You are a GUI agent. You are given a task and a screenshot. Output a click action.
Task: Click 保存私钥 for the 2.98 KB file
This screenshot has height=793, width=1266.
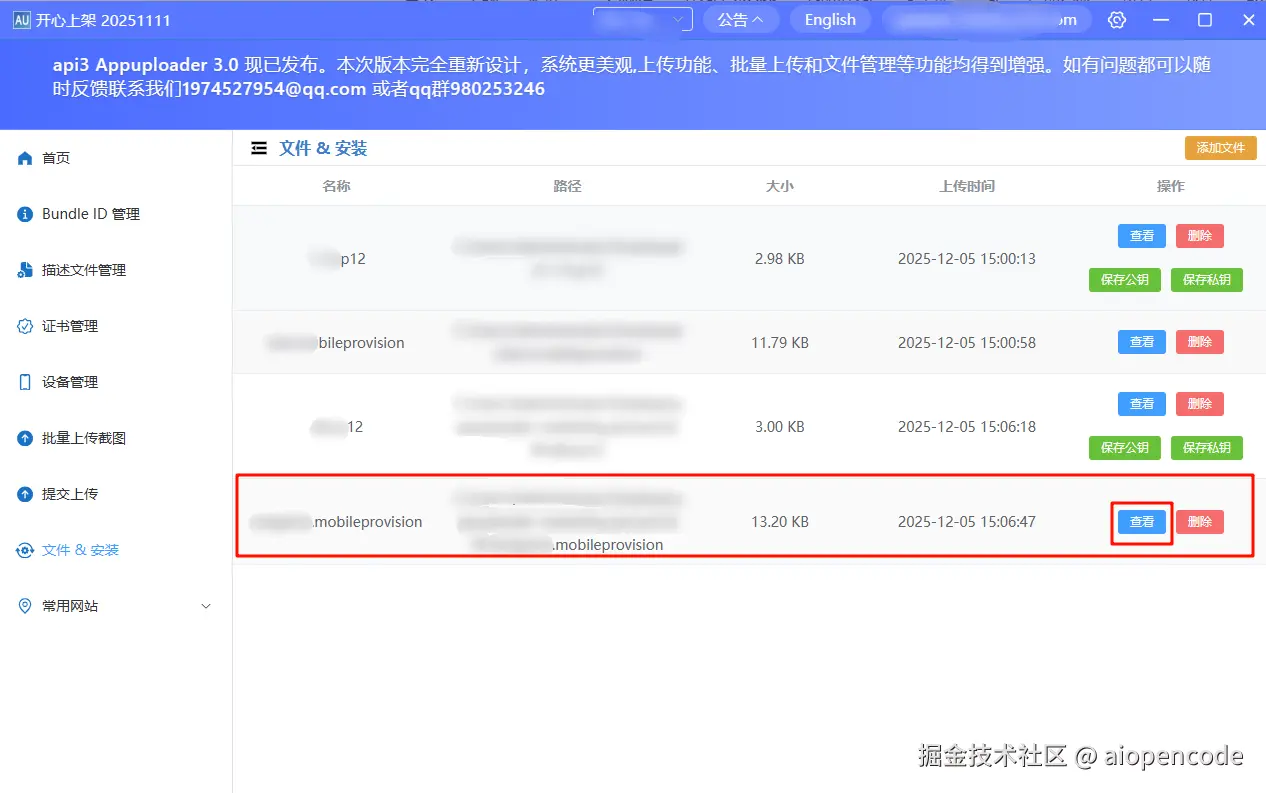tap(1207, 280)
